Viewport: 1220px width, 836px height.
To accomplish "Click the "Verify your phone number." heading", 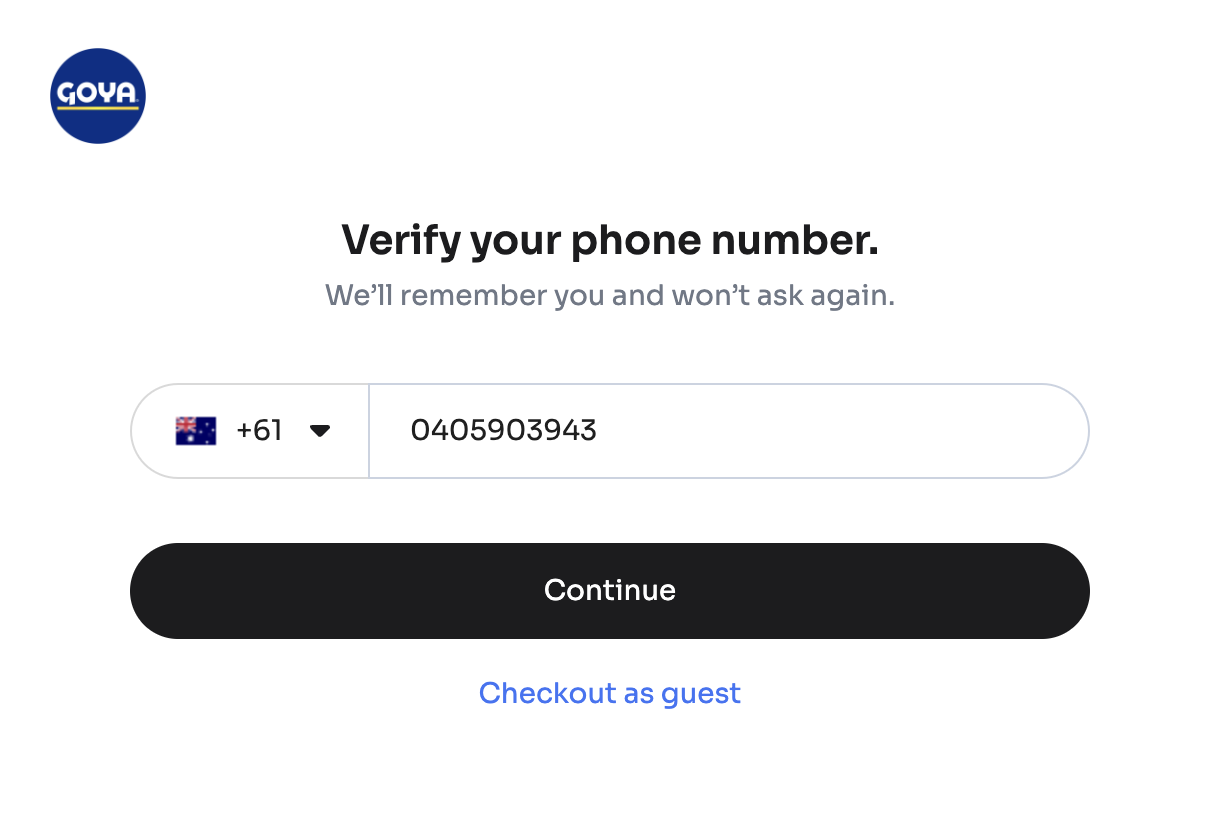I will point(609,240).
